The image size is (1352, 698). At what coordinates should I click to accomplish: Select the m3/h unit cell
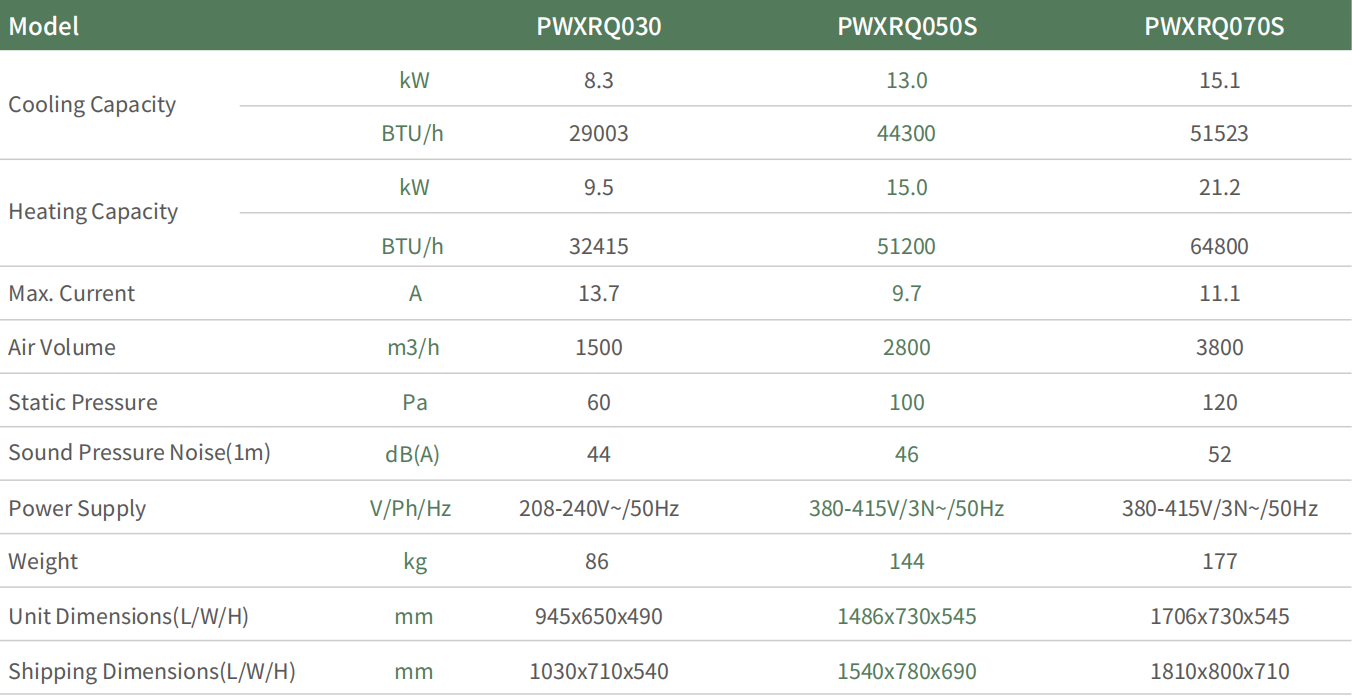point(413,348)
